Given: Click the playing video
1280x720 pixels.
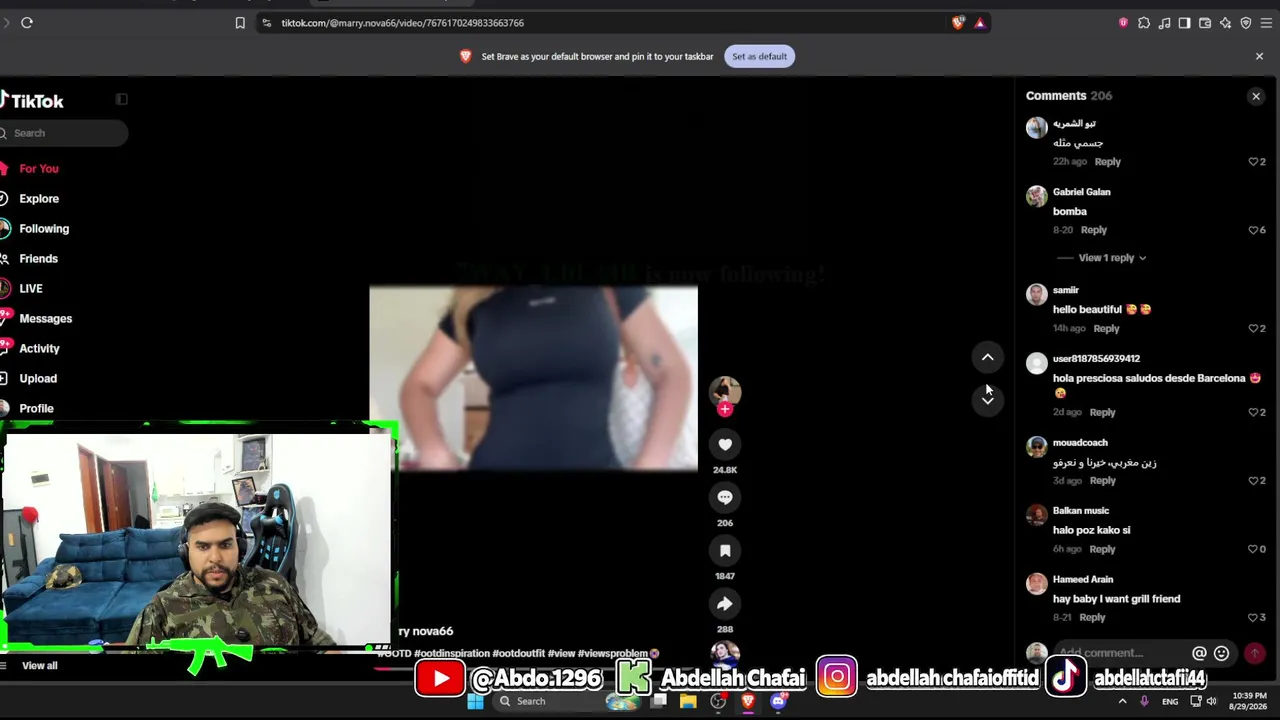Looking at the screenshot, I should (x=533, y=378).
